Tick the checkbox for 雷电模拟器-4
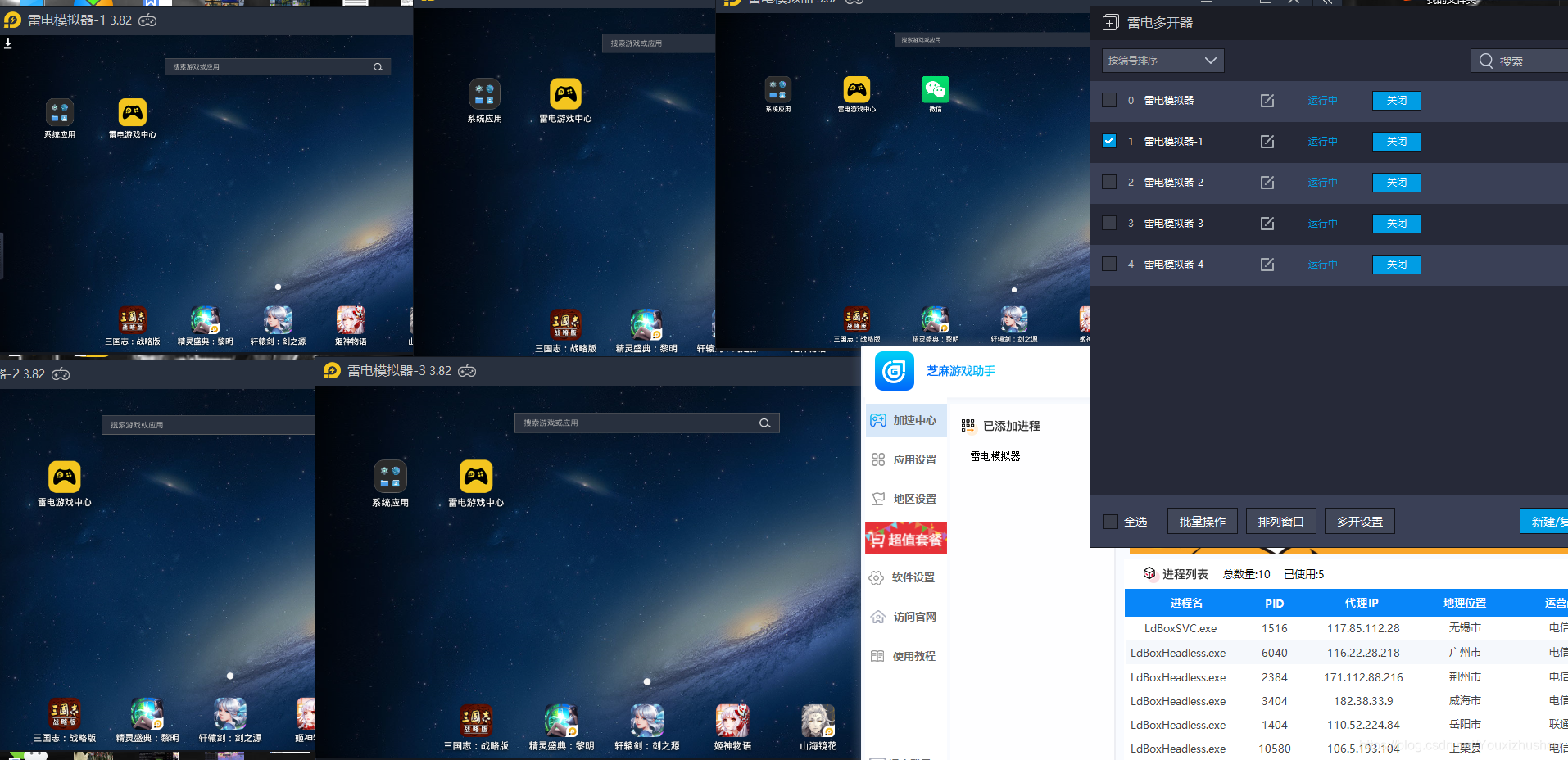The width and height of the screenshot is (1568, 760). [x=1109, y=264]
